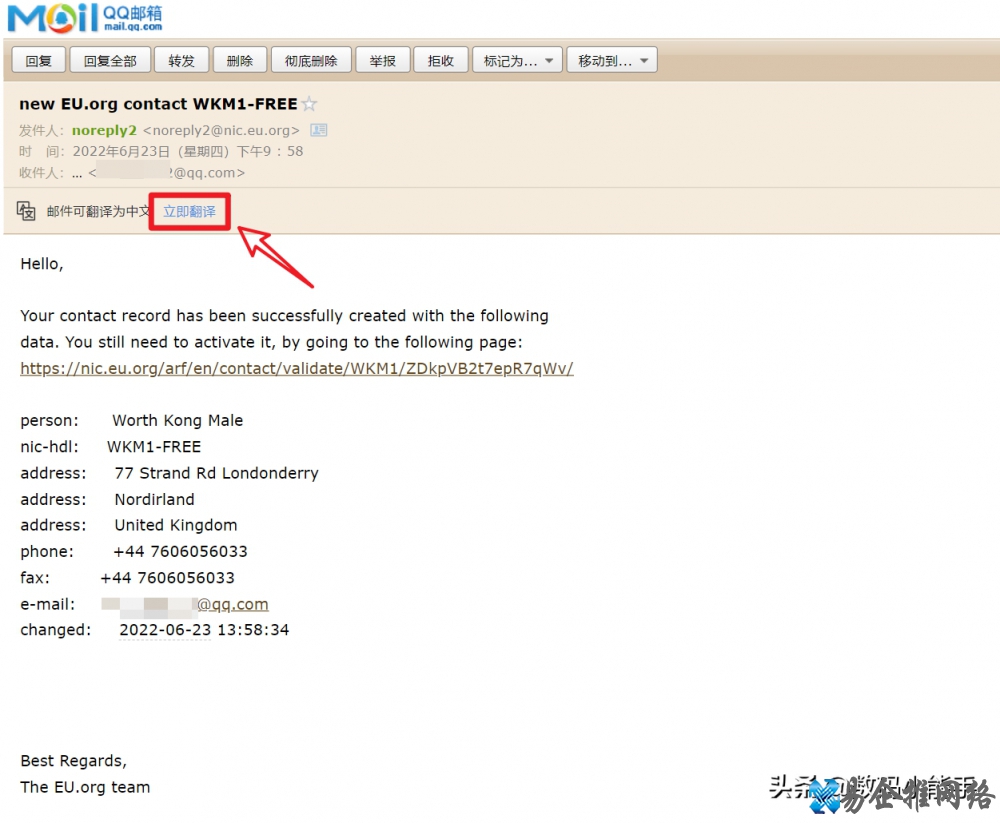Expand the 移动到… dropdown
Image resolution: width=1000 pixels, height=823 pixels.
(x=612, y=61)
